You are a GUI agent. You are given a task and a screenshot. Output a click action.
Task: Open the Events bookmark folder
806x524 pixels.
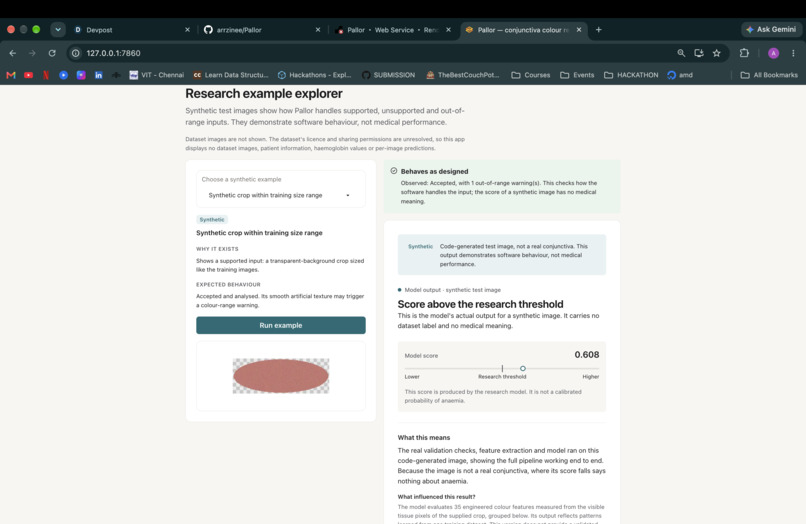point(577,75)
